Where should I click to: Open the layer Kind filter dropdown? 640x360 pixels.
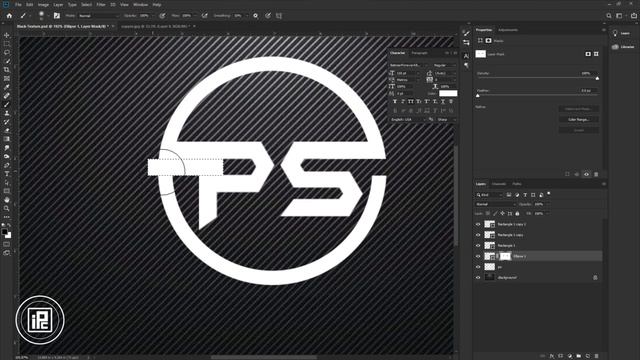[x=489, y=195]
